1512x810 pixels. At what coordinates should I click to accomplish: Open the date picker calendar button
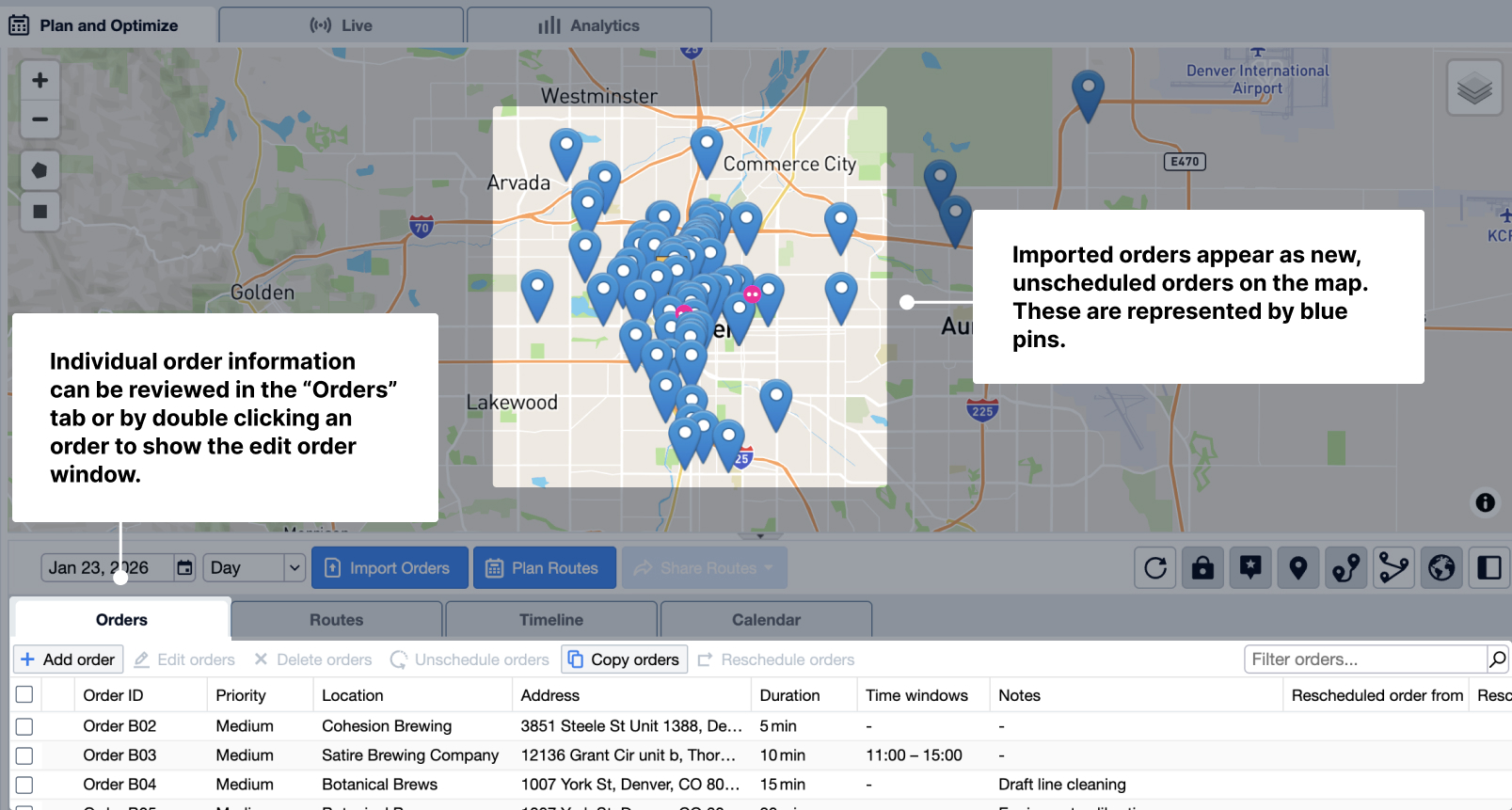185,567
